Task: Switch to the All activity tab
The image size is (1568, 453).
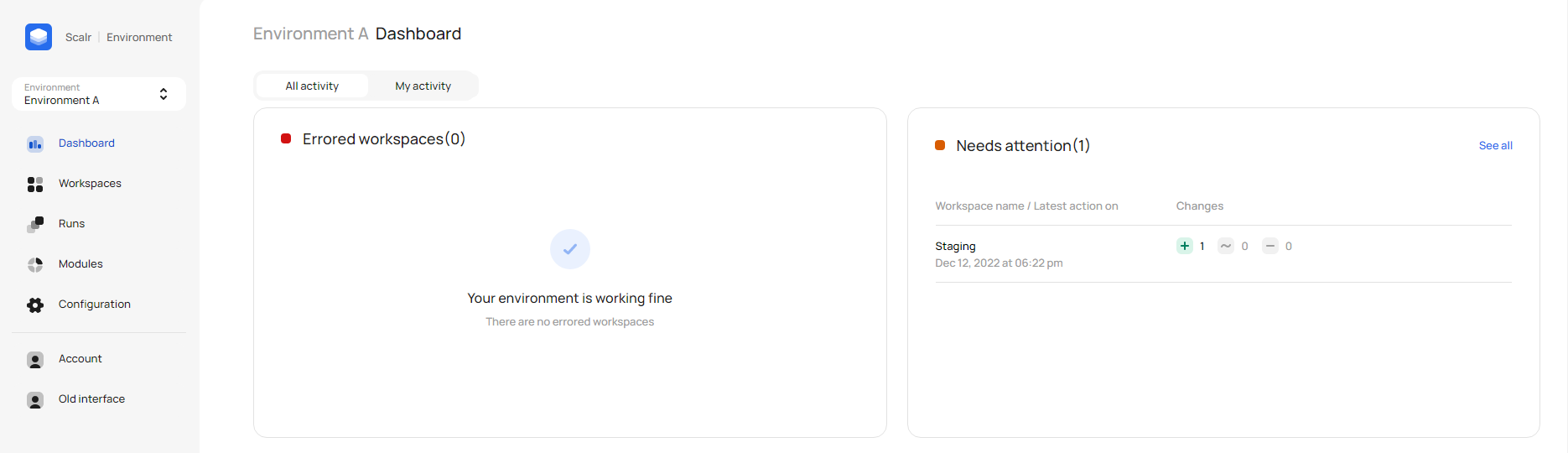Action: tap(312, 86)
